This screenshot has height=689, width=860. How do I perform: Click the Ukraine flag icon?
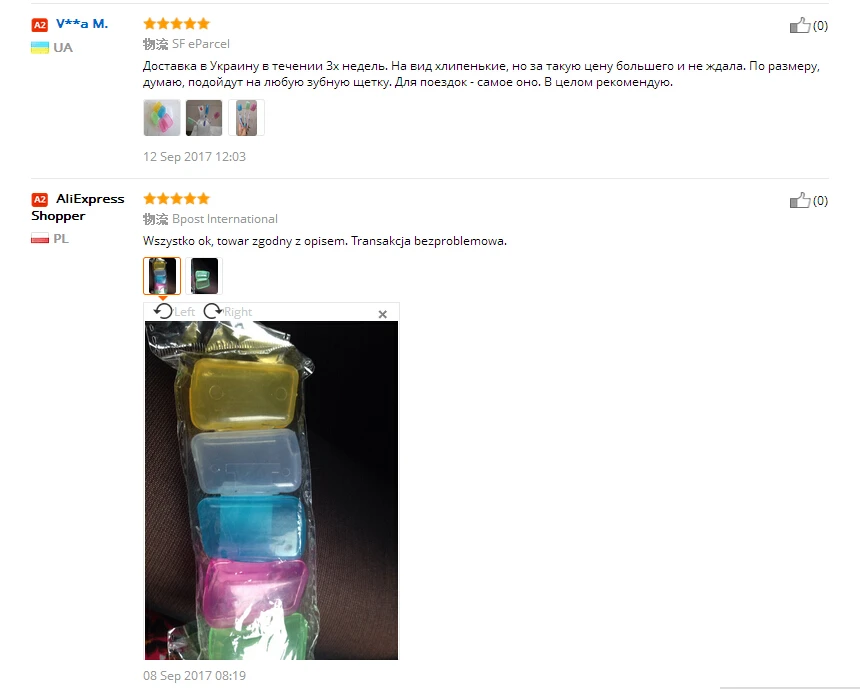point(39,48)
